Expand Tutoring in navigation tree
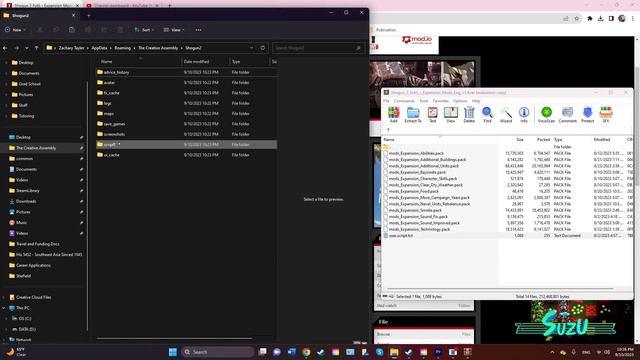Viewport: 640px width, 360px height. click(6, 116)
